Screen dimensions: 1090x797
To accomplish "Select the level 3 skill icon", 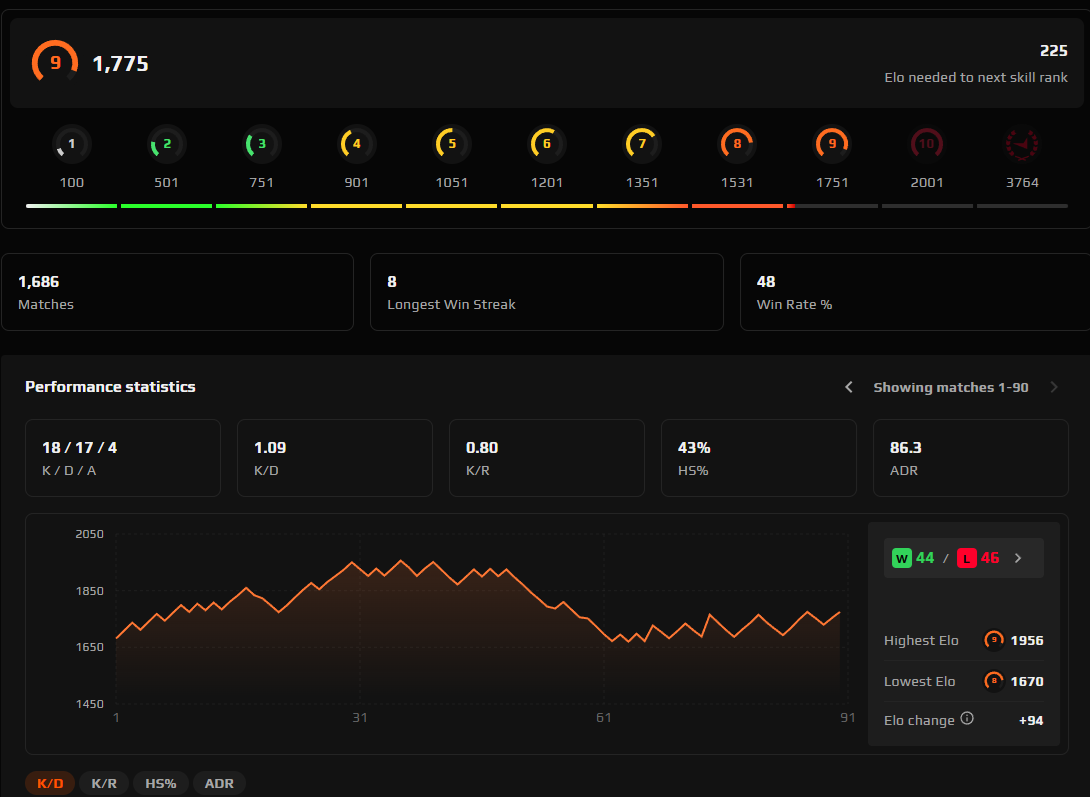I will coord(262,145).
